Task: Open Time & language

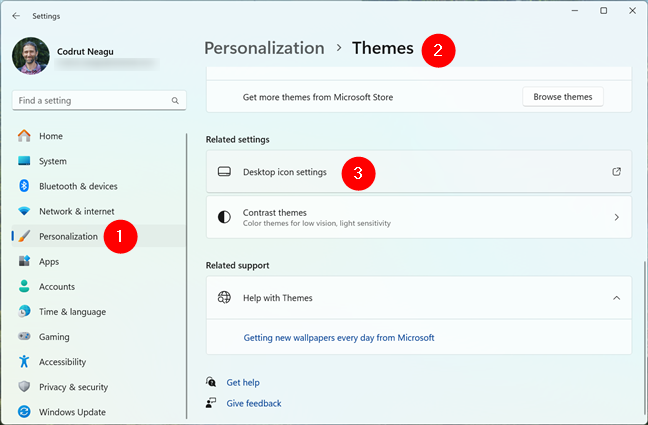Action: click(x=99, y=311)
